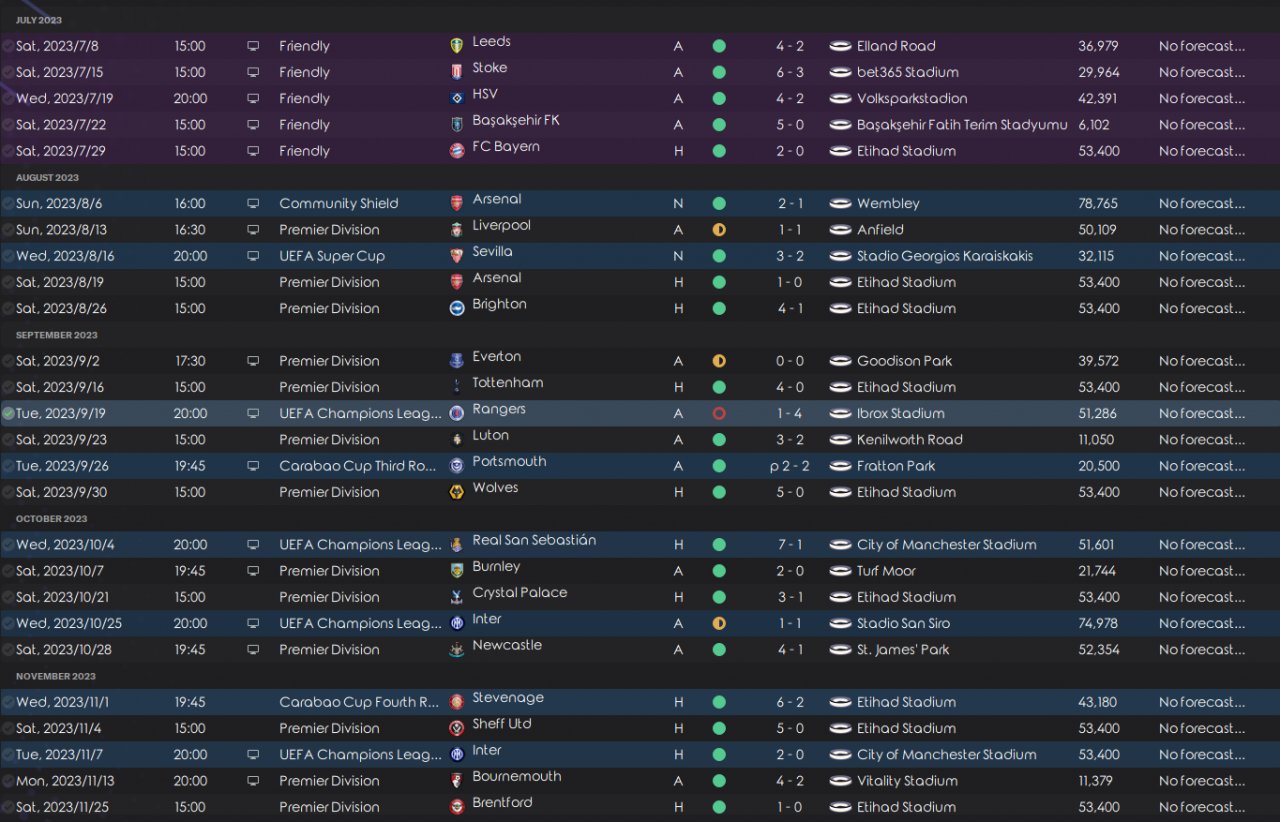
Task: Toggle the green selection tick on the Rangers row
Action: (8, 413)
